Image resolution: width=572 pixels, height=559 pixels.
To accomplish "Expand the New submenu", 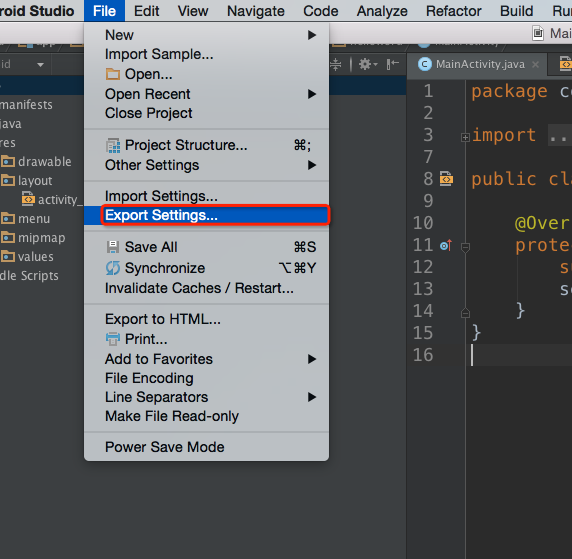I will (x=206, y=35).
